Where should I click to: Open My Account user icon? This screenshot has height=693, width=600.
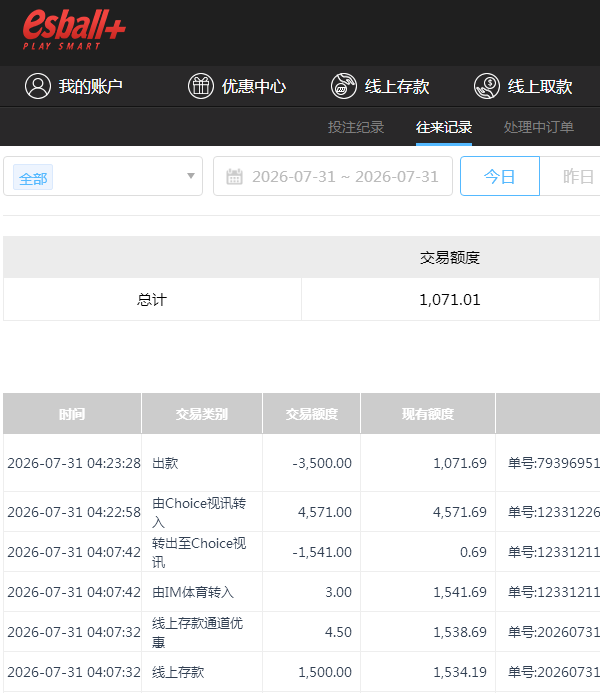[38, 86]
